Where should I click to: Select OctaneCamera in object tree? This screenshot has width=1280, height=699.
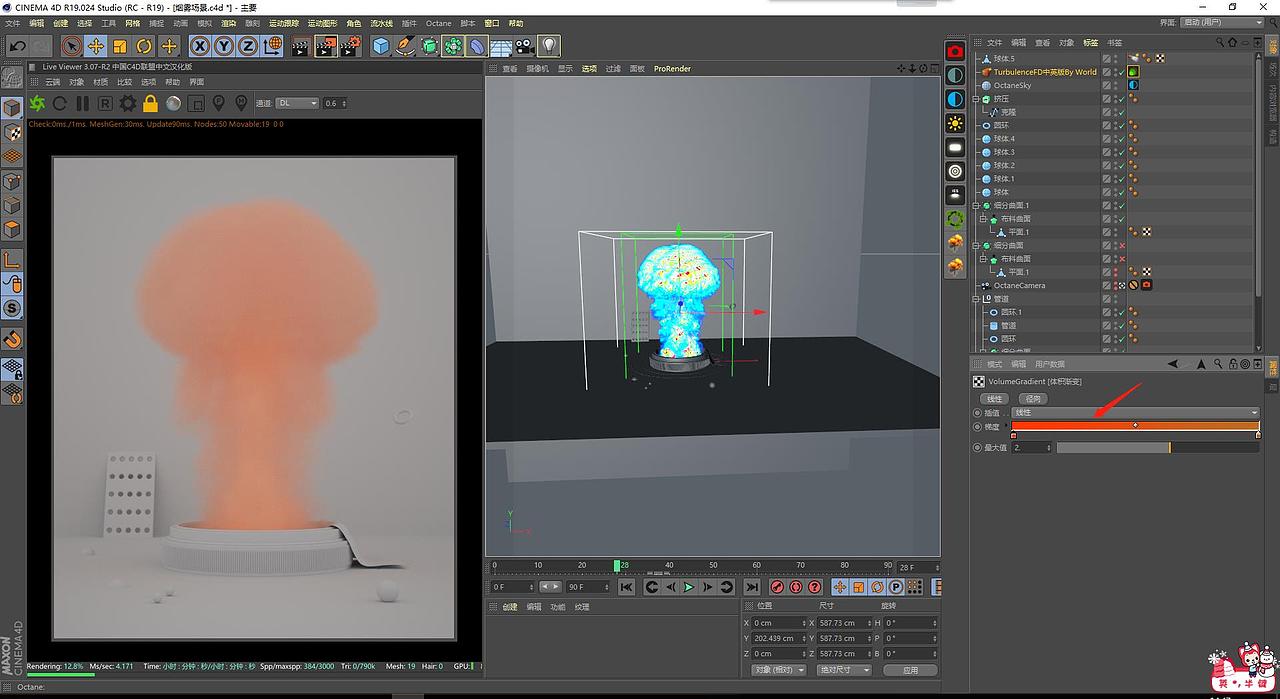[x=1019, y=285]
